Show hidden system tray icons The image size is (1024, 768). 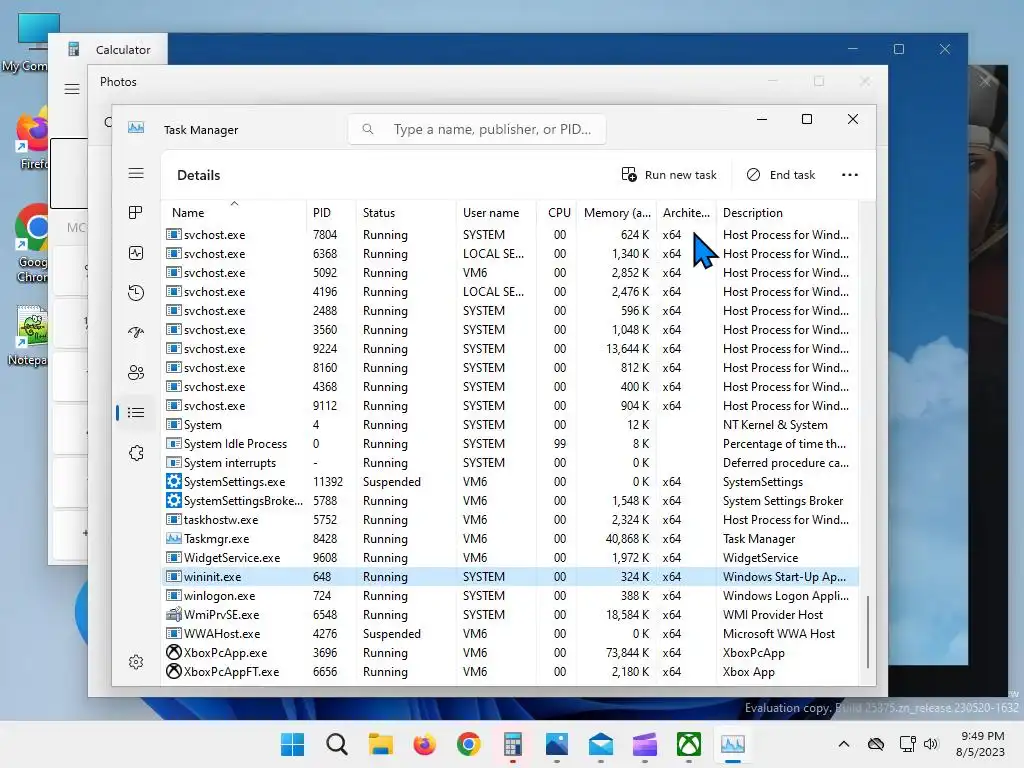point(844,744)
